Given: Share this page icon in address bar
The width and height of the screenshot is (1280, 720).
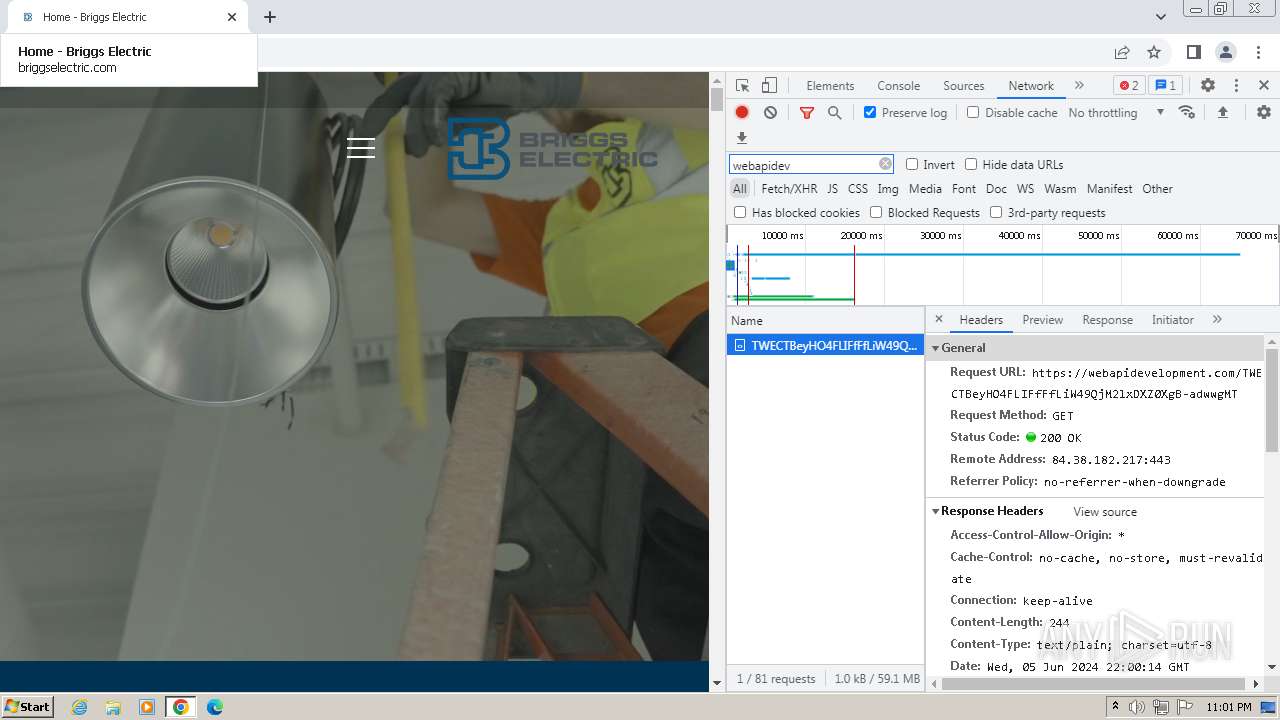Looking at the screenshot, I should (x=1122, y=52).
